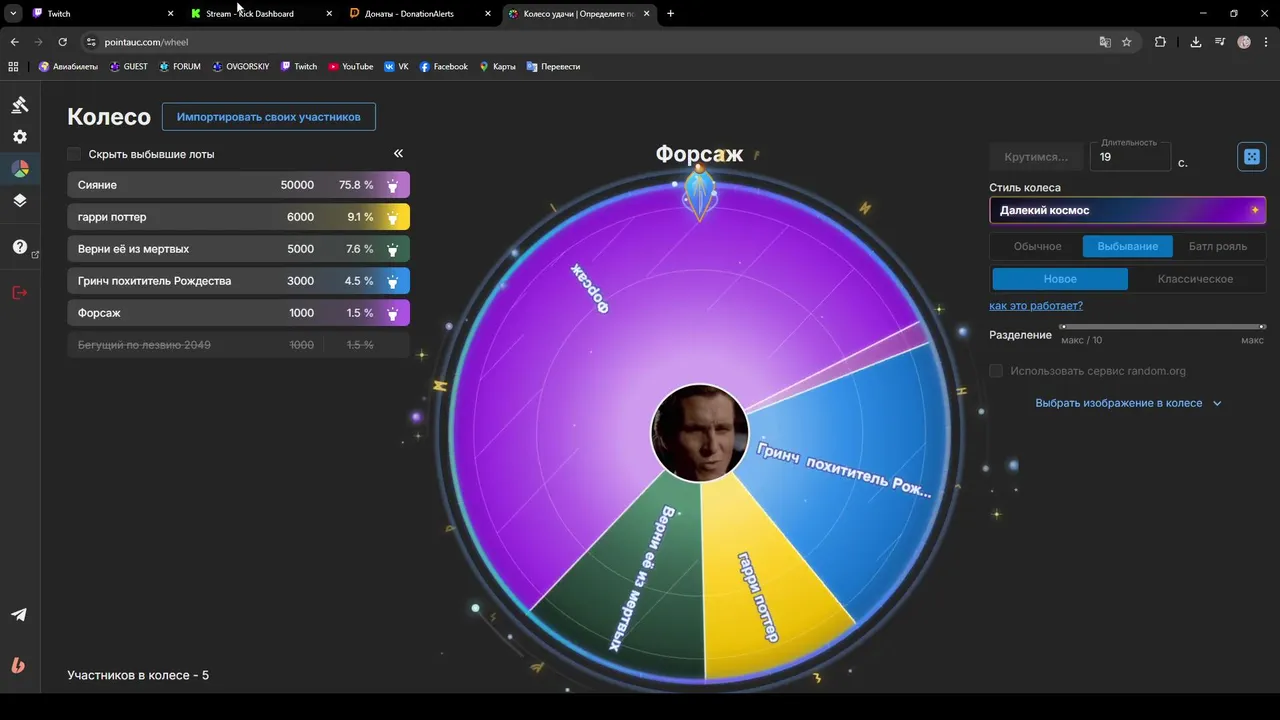Viewport: 1280px width, 720px height.
Task: Click the highlight lamp icon for Форсаж
Action: pos(393,313)
